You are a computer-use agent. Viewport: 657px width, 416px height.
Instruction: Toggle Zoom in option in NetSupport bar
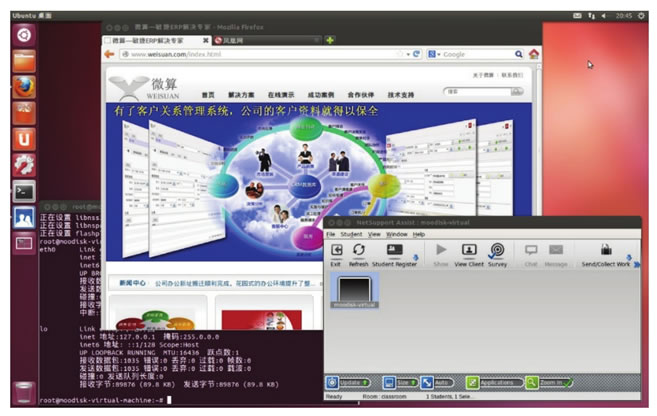pyautogui.click(x=549, y=382)
